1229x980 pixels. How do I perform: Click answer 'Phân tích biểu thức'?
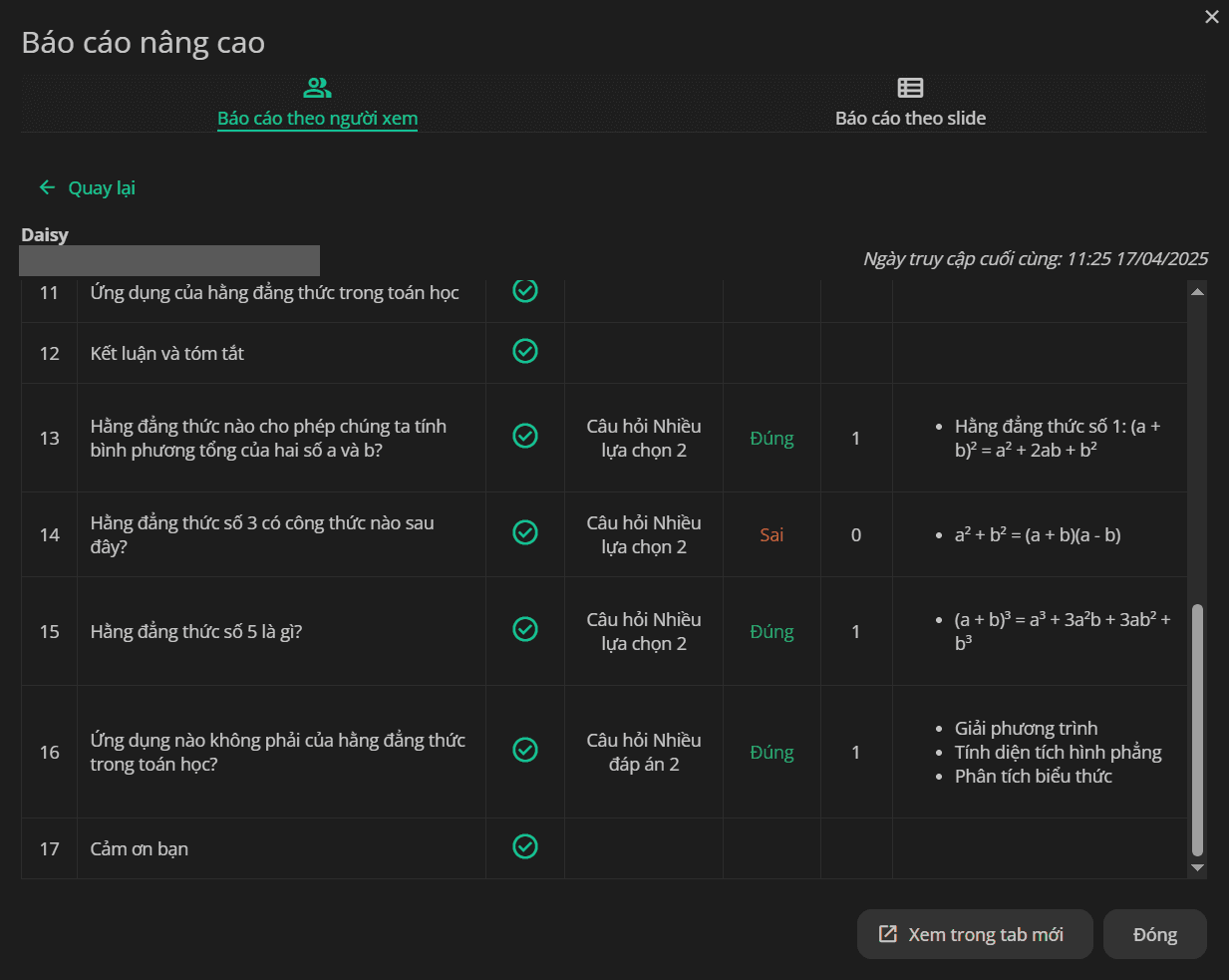pos(1033,776)
